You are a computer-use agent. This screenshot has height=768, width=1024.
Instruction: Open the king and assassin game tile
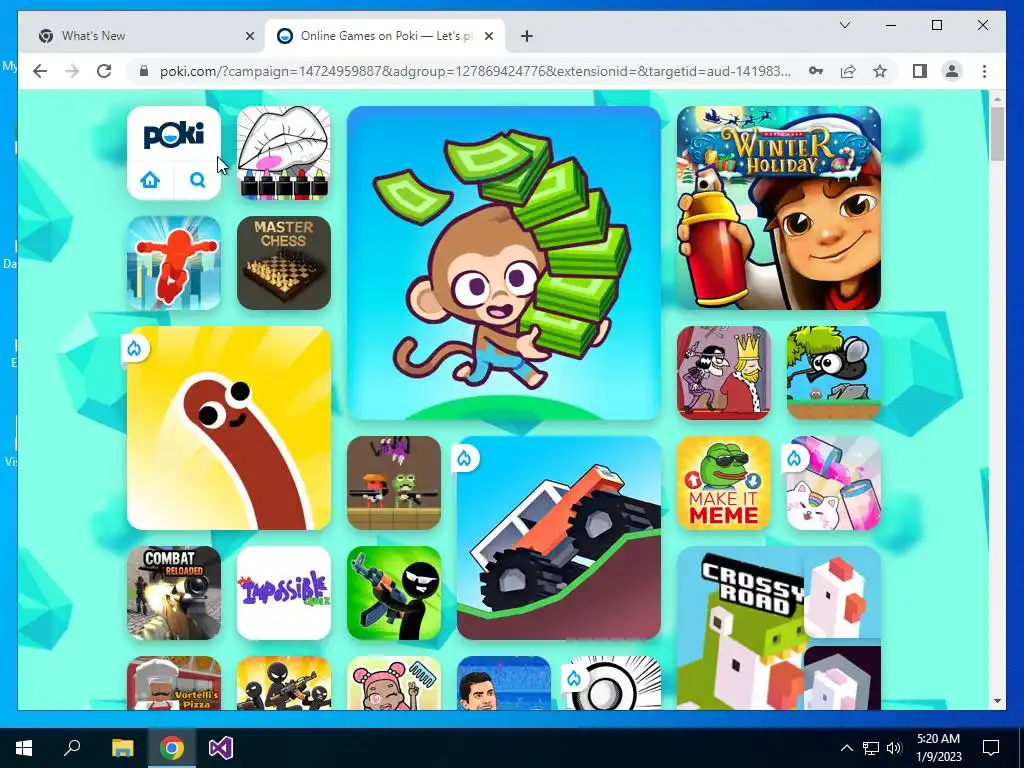click(x=724, y=373)
